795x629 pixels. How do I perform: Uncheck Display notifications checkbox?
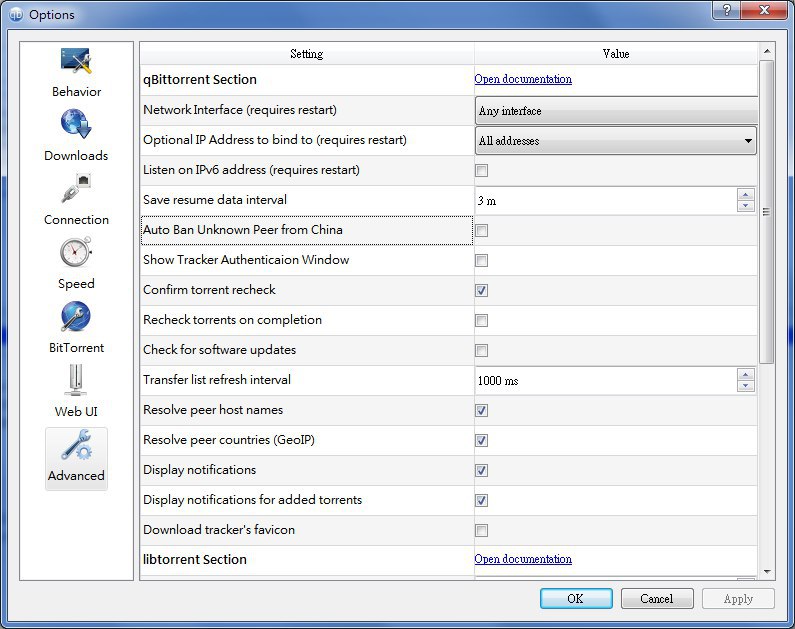click(x=482, y=470)
